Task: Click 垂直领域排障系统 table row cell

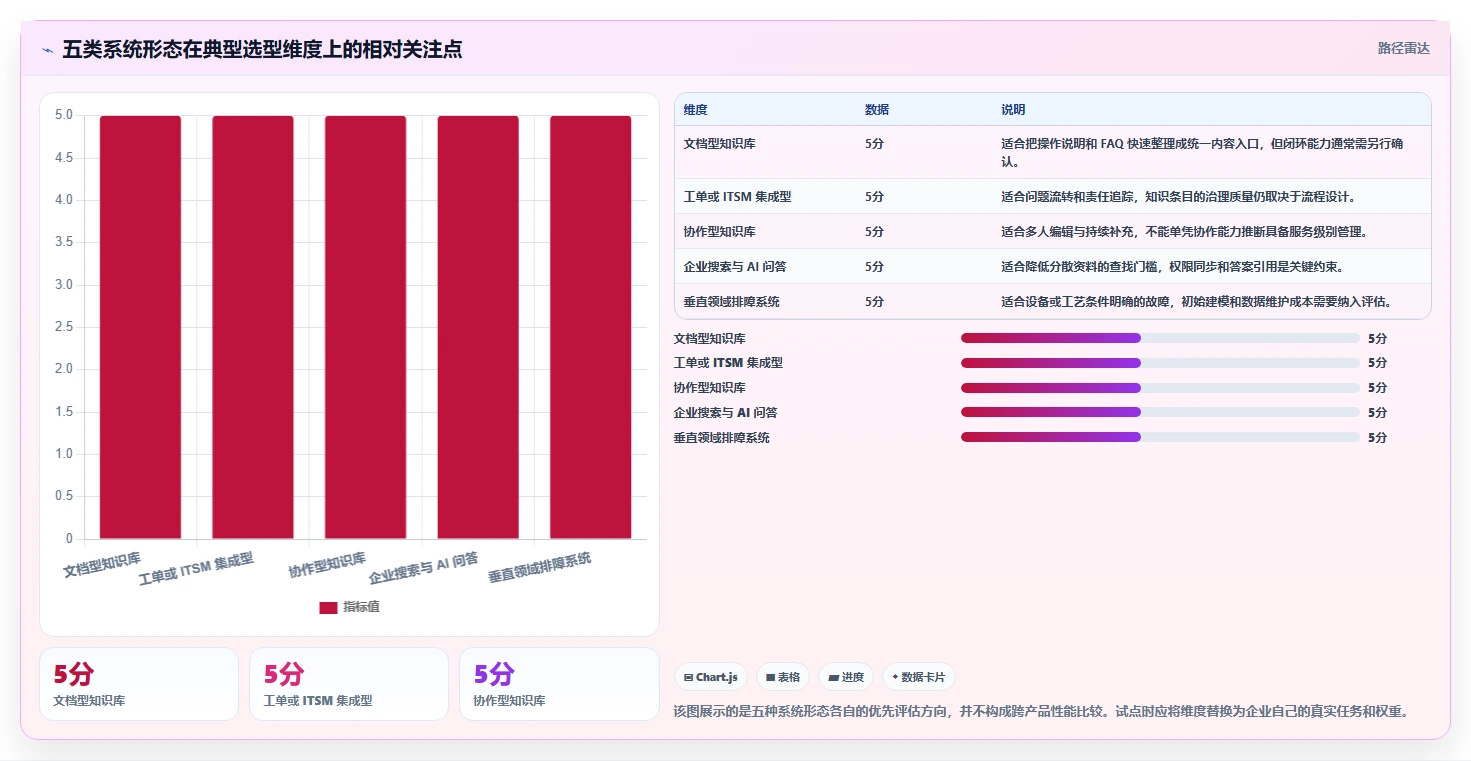Action: pyautogui.click(x=732, y=302)
